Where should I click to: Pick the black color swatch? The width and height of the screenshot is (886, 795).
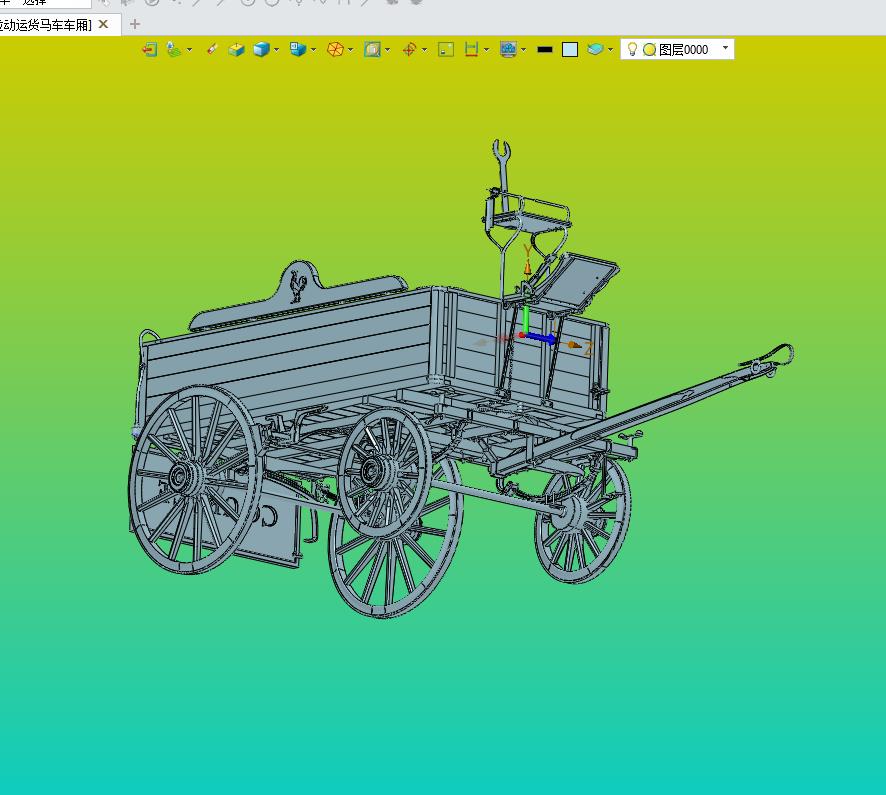click(545, 50)
